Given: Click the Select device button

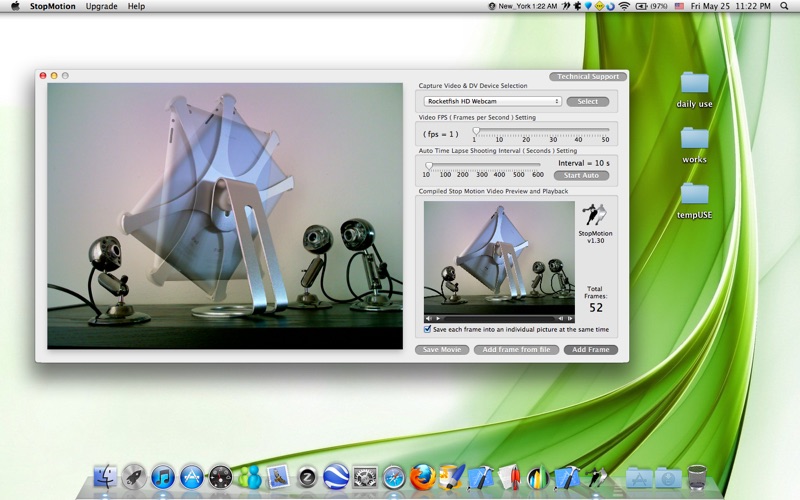Looking at the screenshot, I should click(588, 101).
